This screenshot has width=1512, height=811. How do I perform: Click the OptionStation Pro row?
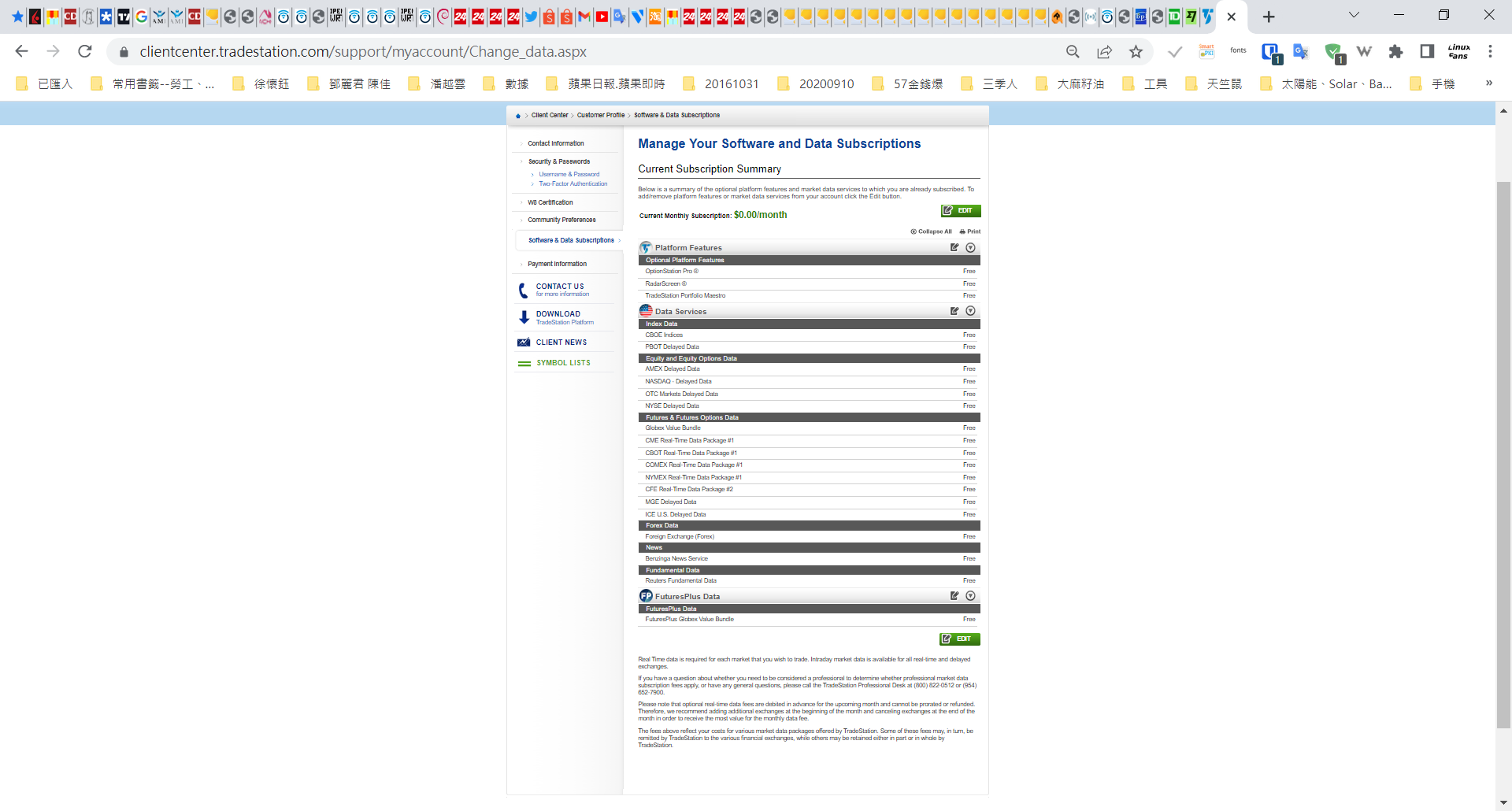[809, 272]
